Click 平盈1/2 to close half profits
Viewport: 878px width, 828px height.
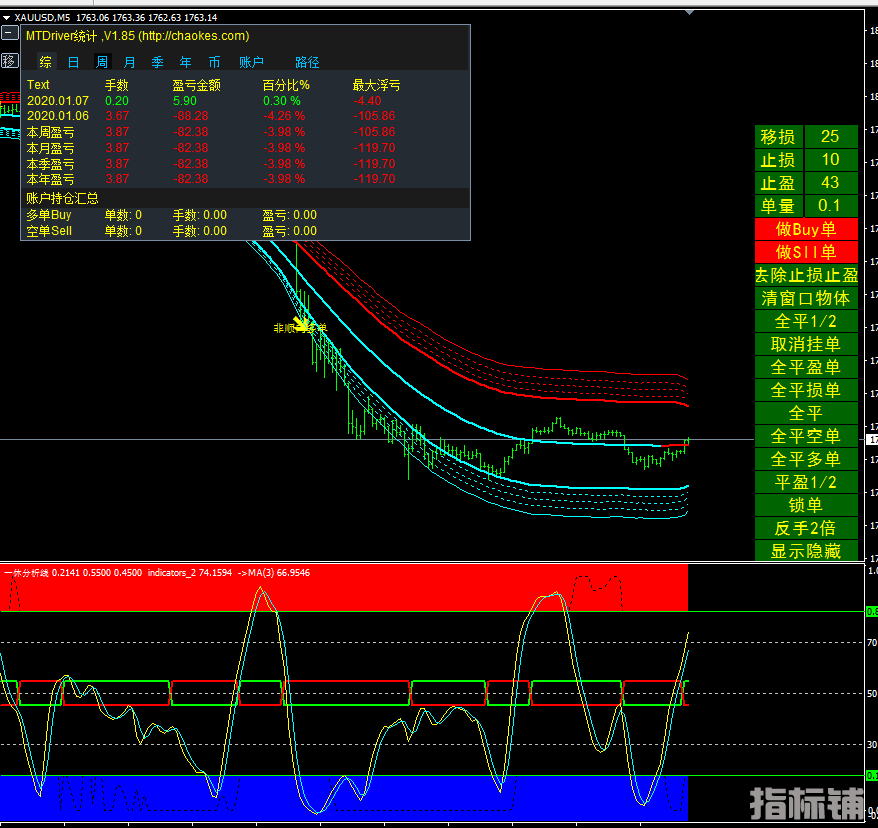(x=806, y=481)
